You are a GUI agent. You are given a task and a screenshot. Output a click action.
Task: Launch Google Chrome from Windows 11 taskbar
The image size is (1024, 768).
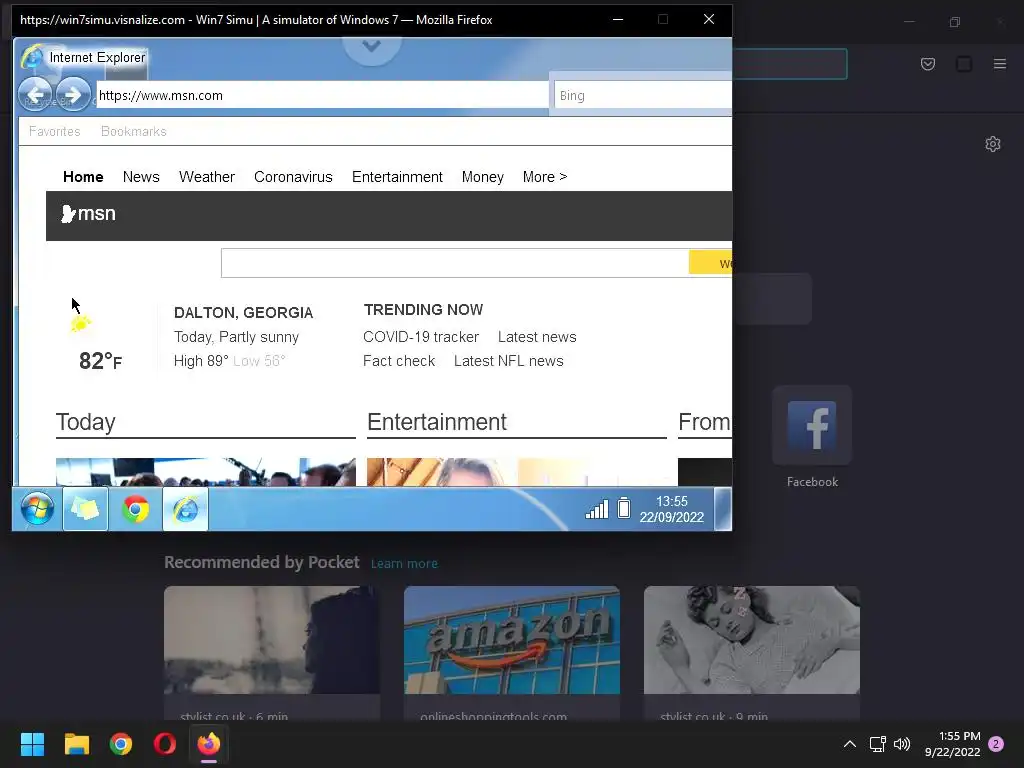(121, 744)
